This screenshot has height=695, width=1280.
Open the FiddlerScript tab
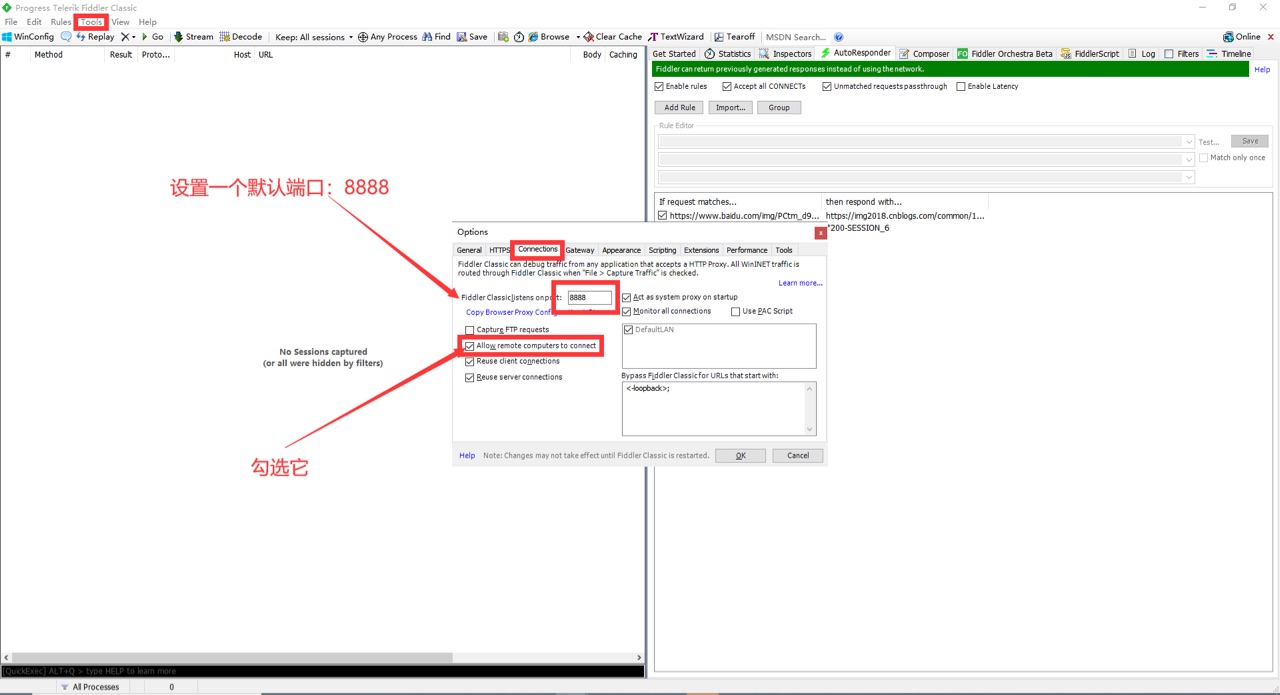[x=1090, y=54]
